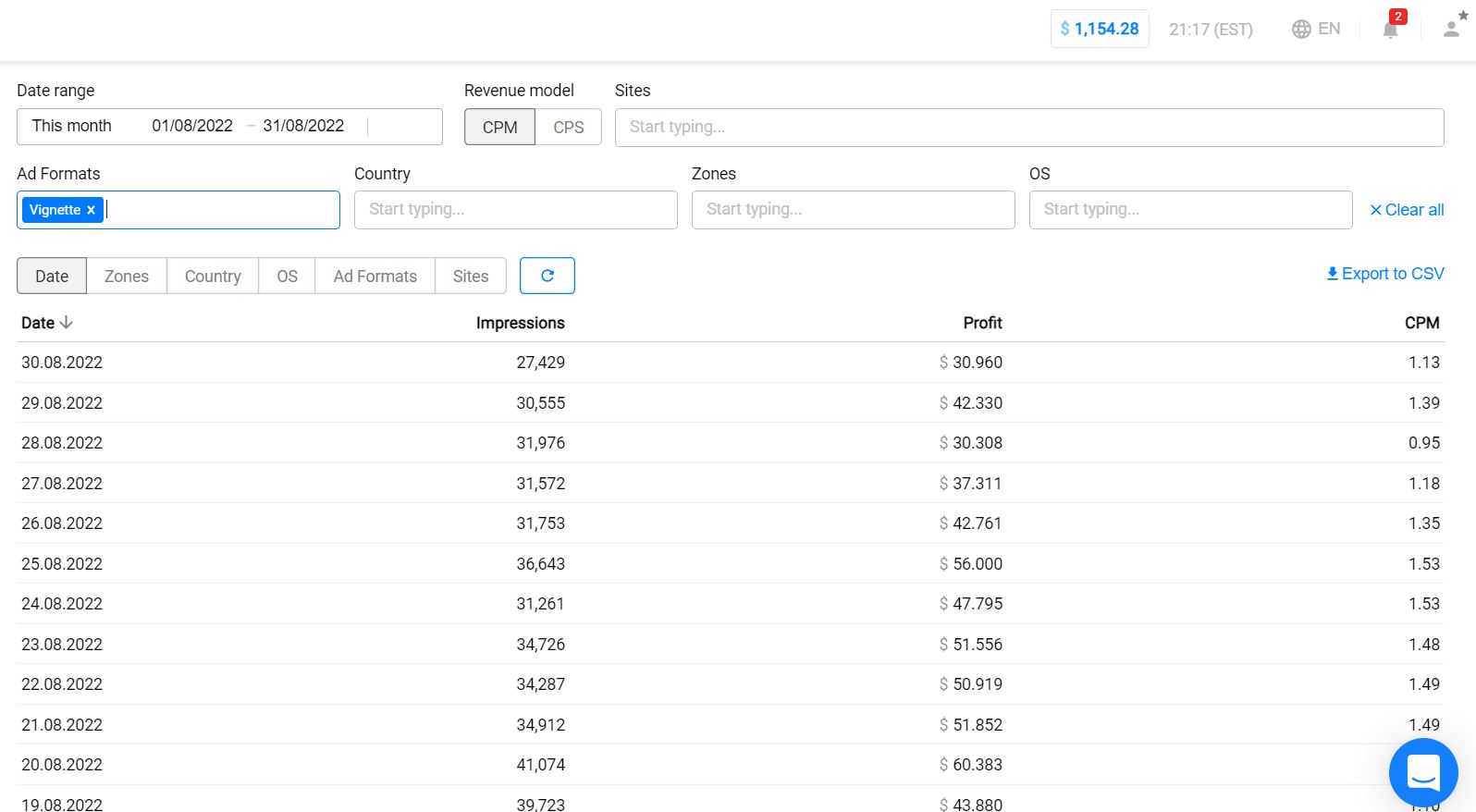Click the refresh report icon button
The width and height of the screenshot is (1476, 812).
[547, 276]
